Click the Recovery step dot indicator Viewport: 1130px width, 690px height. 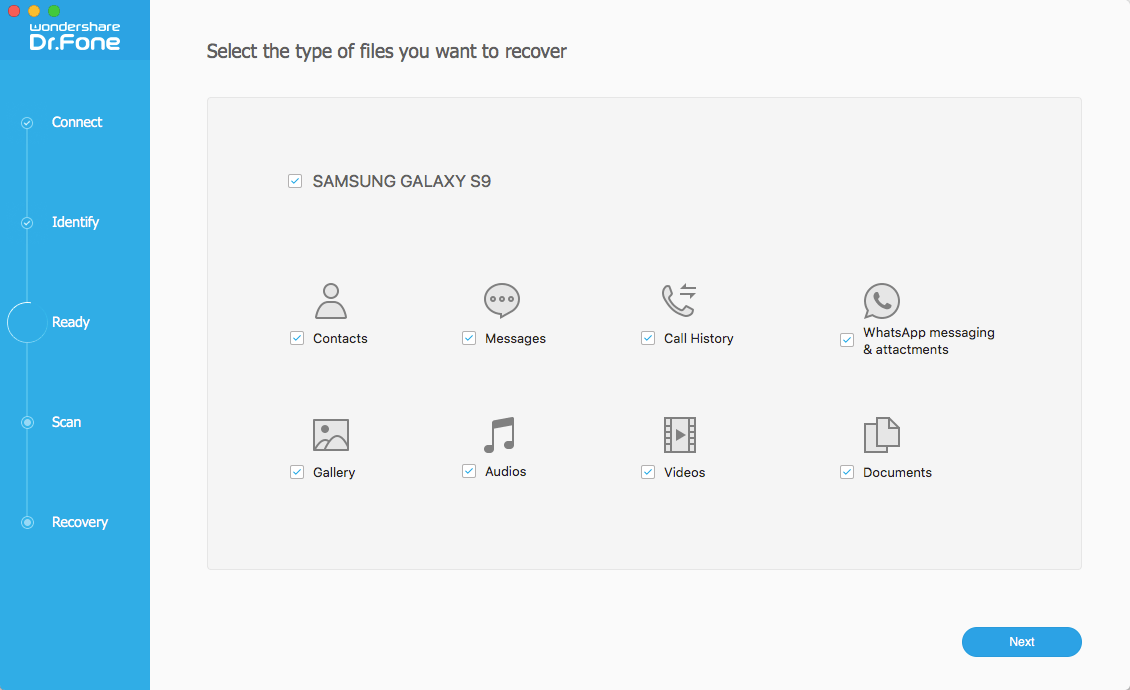pyautogui.click(x=27, y=523)
